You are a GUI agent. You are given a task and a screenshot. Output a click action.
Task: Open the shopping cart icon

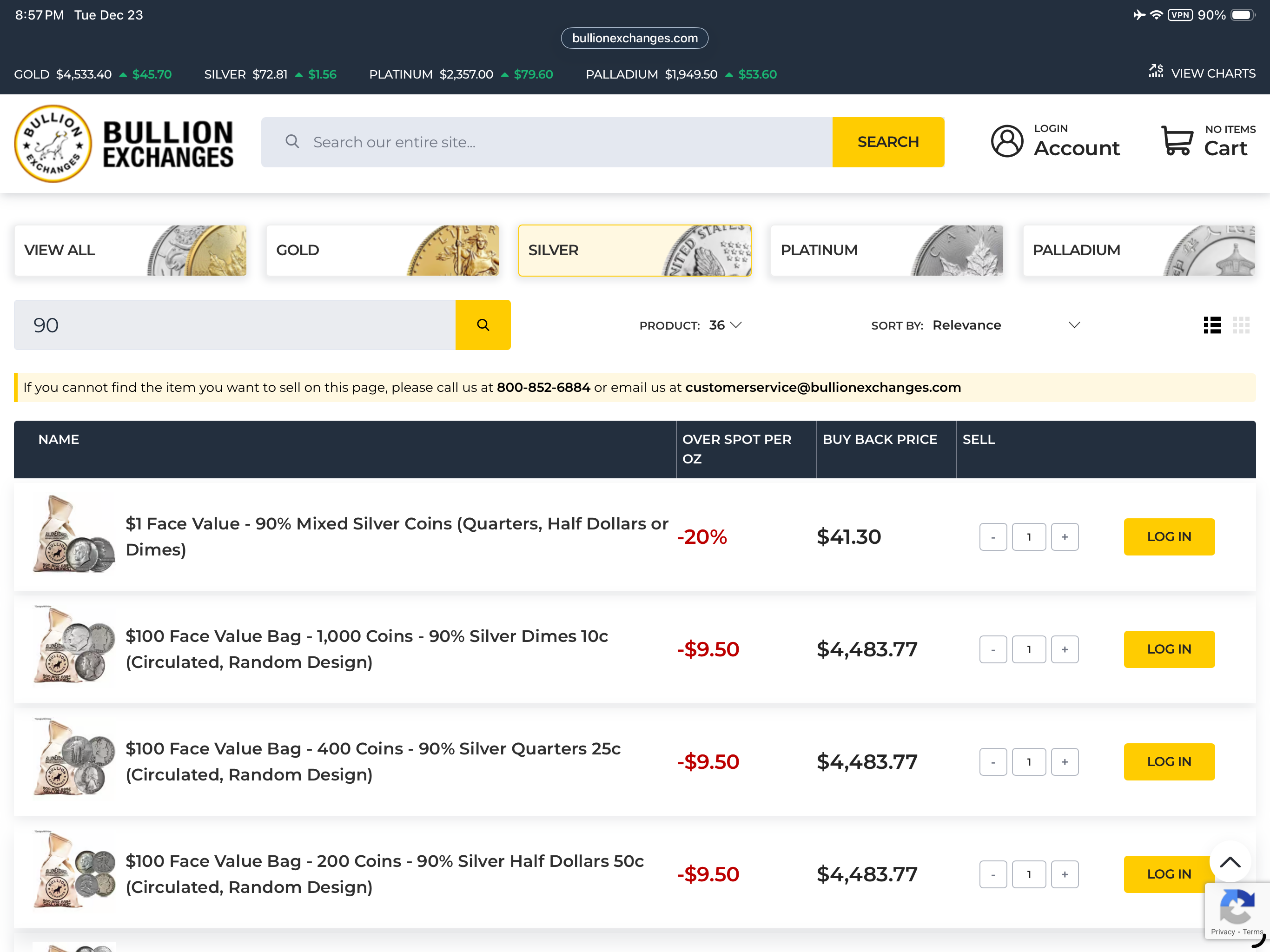click(x=1177, y=142)
